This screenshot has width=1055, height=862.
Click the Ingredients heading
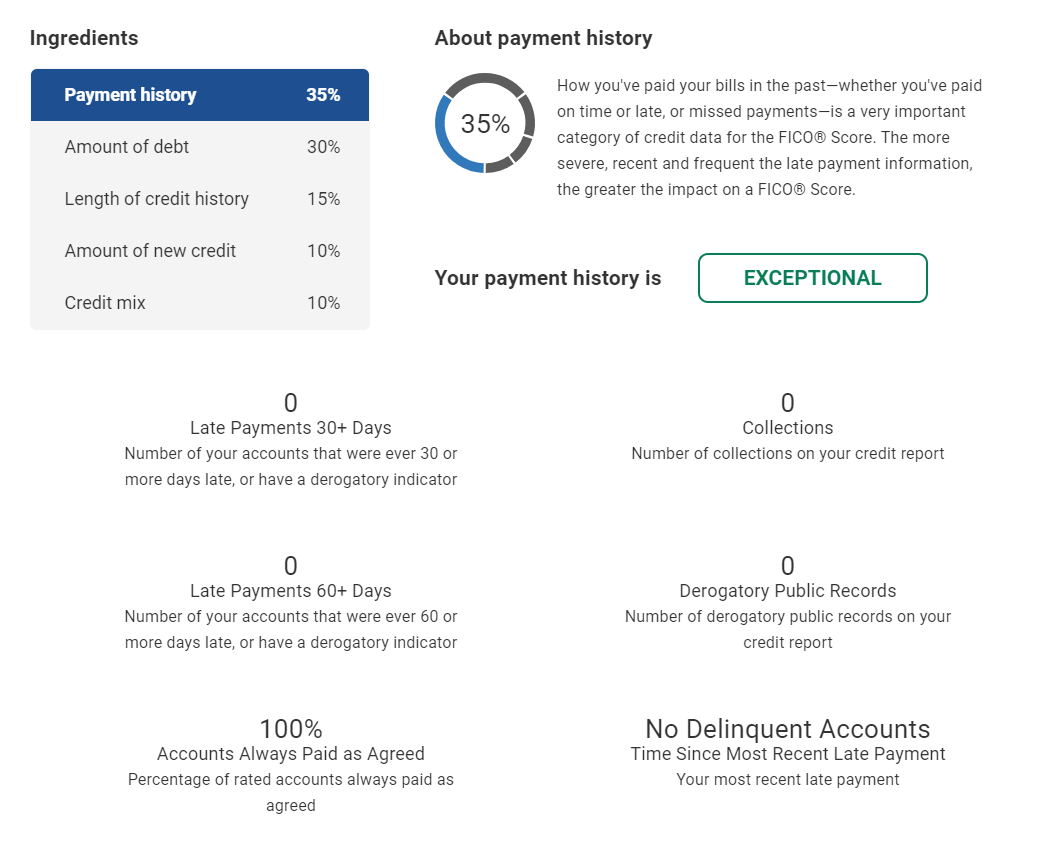pos(84,38)
